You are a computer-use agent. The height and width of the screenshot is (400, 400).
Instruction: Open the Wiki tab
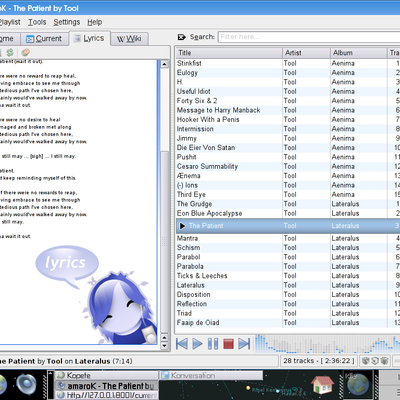pos(129,39)
